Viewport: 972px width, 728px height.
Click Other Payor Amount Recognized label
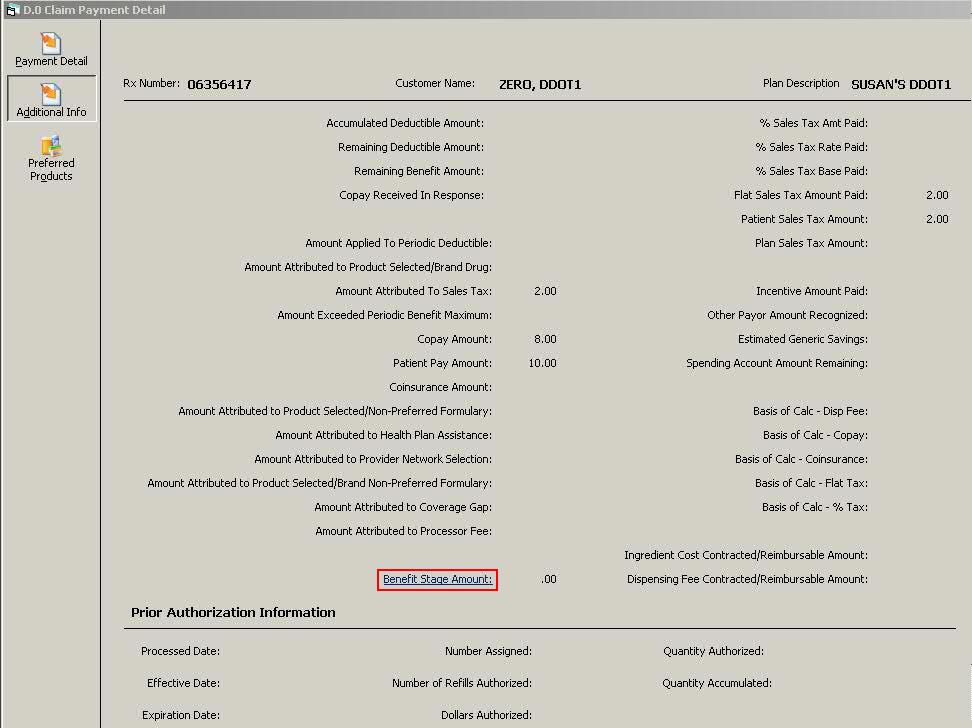click(787, 316)
